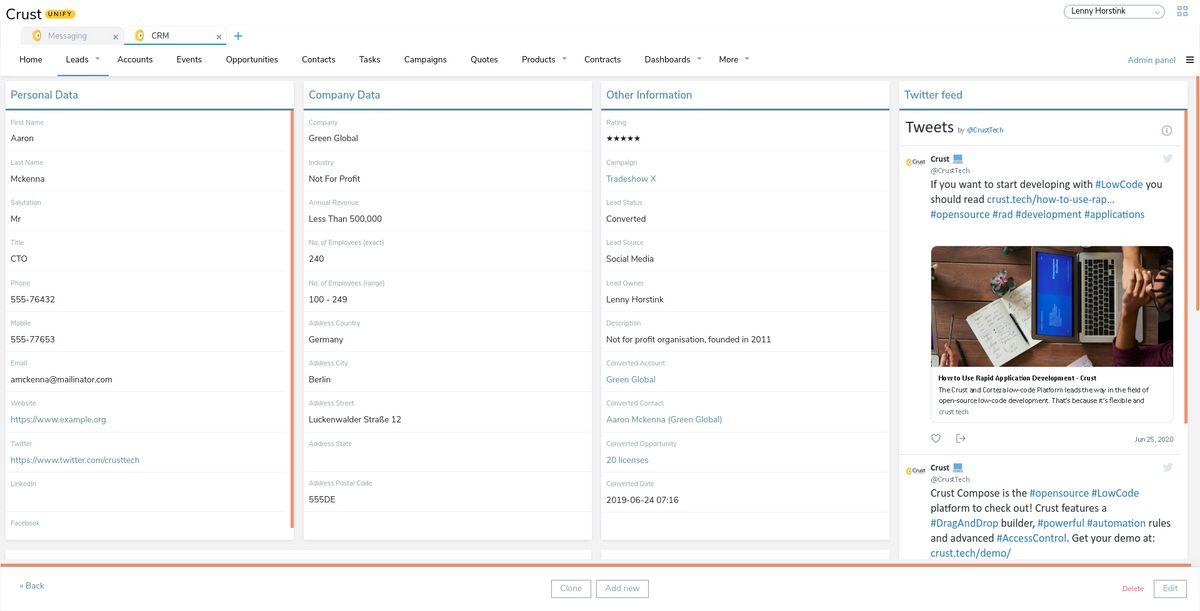This screenshot has width=1200, height=611.
Task: Click the #LowCode hashtag in the first tweet
Action: 1119,184
